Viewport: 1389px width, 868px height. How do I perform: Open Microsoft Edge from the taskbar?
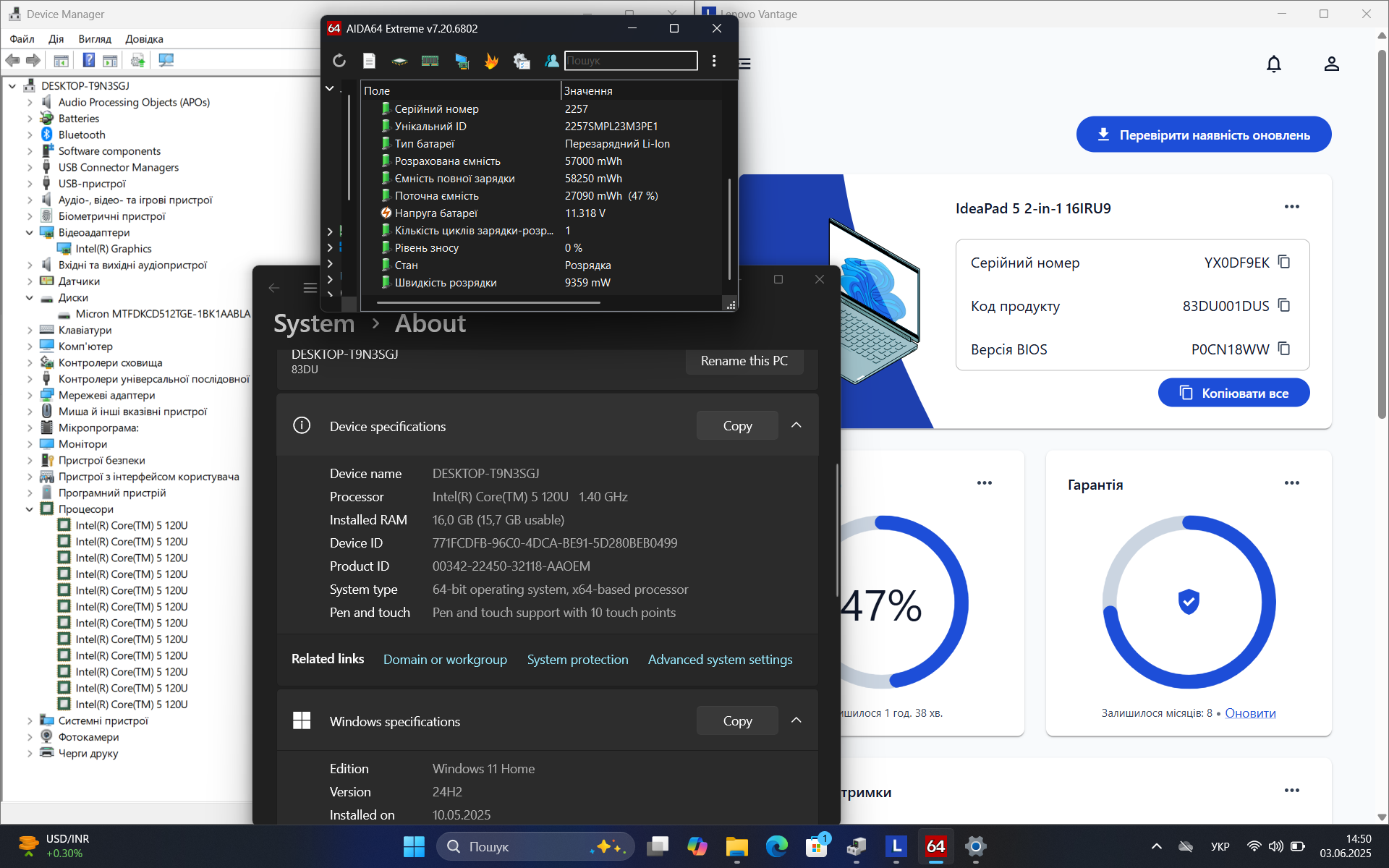(x=777, y=846)
